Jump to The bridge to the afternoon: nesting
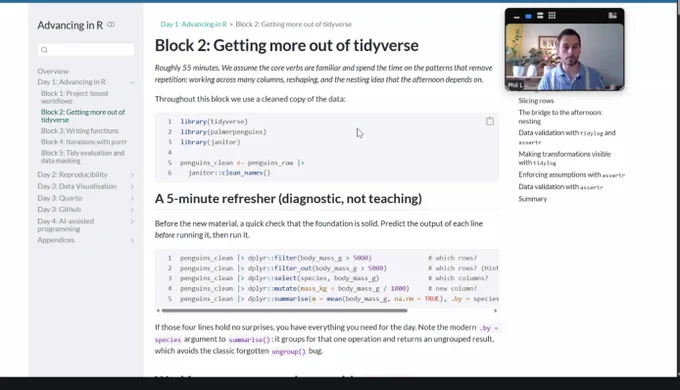Screen dimensions: 680x390 click(x=560, y=117)
